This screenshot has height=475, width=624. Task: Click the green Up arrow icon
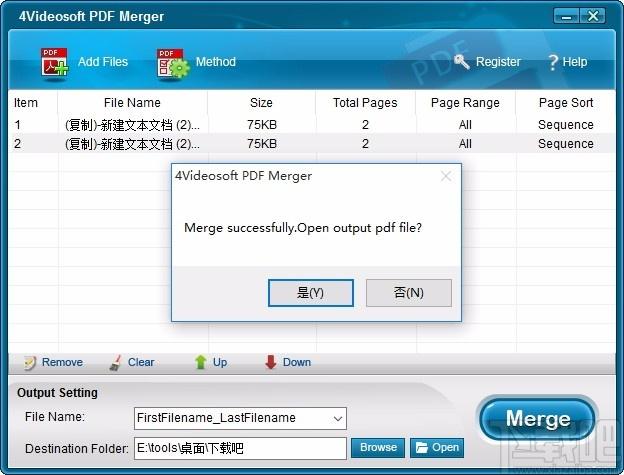click(201, 362)
